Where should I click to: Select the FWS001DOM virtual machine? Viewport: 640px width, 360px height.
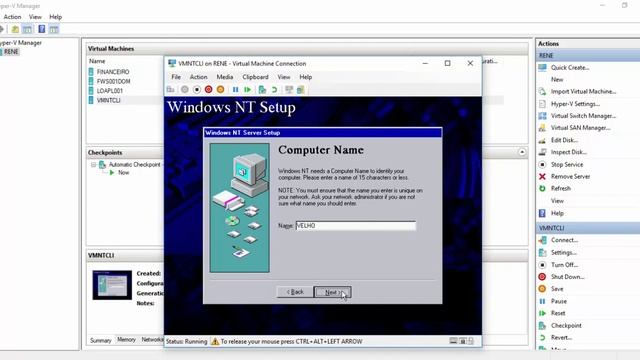(113, 81)
